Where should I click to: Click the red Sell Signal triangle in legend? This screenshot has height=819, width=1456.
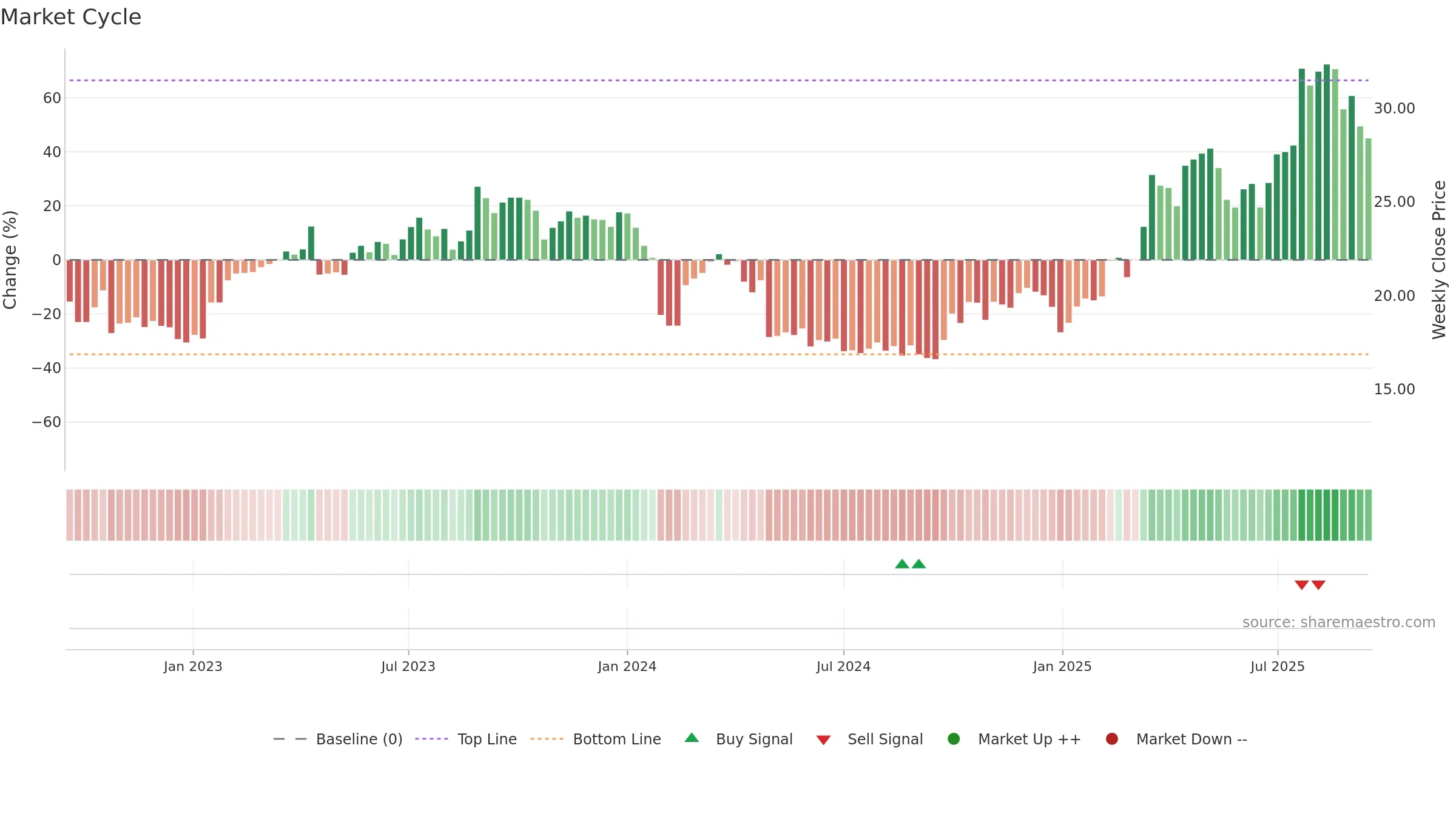click(x=823, y=740)
